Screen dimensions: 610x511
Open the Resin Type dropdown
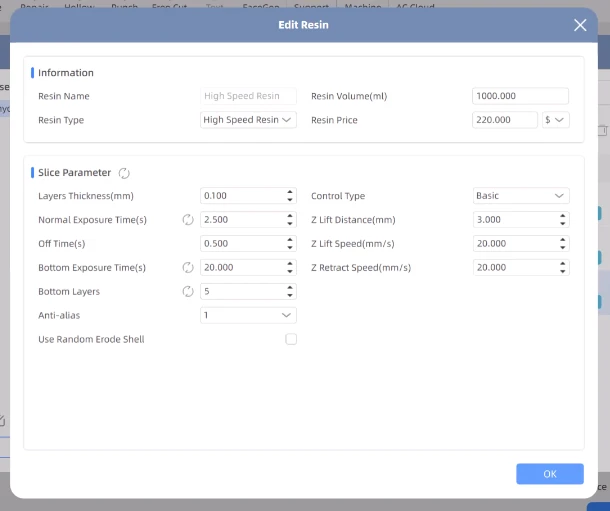(248, 120)
